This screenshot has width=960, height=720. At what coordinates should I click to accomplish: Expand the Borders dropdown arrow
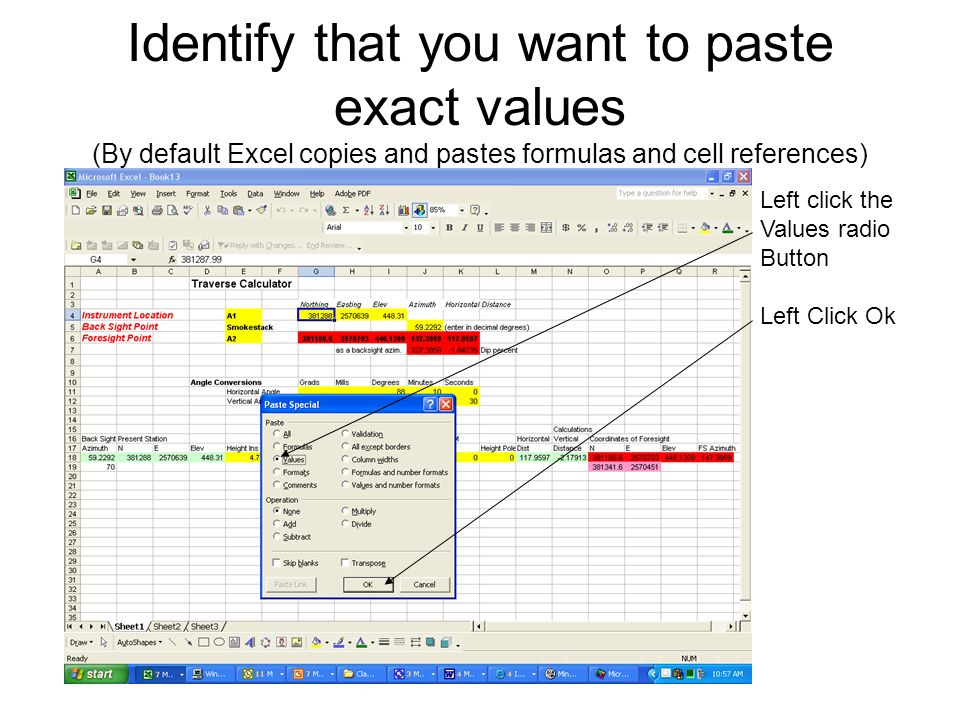point(693,228)
